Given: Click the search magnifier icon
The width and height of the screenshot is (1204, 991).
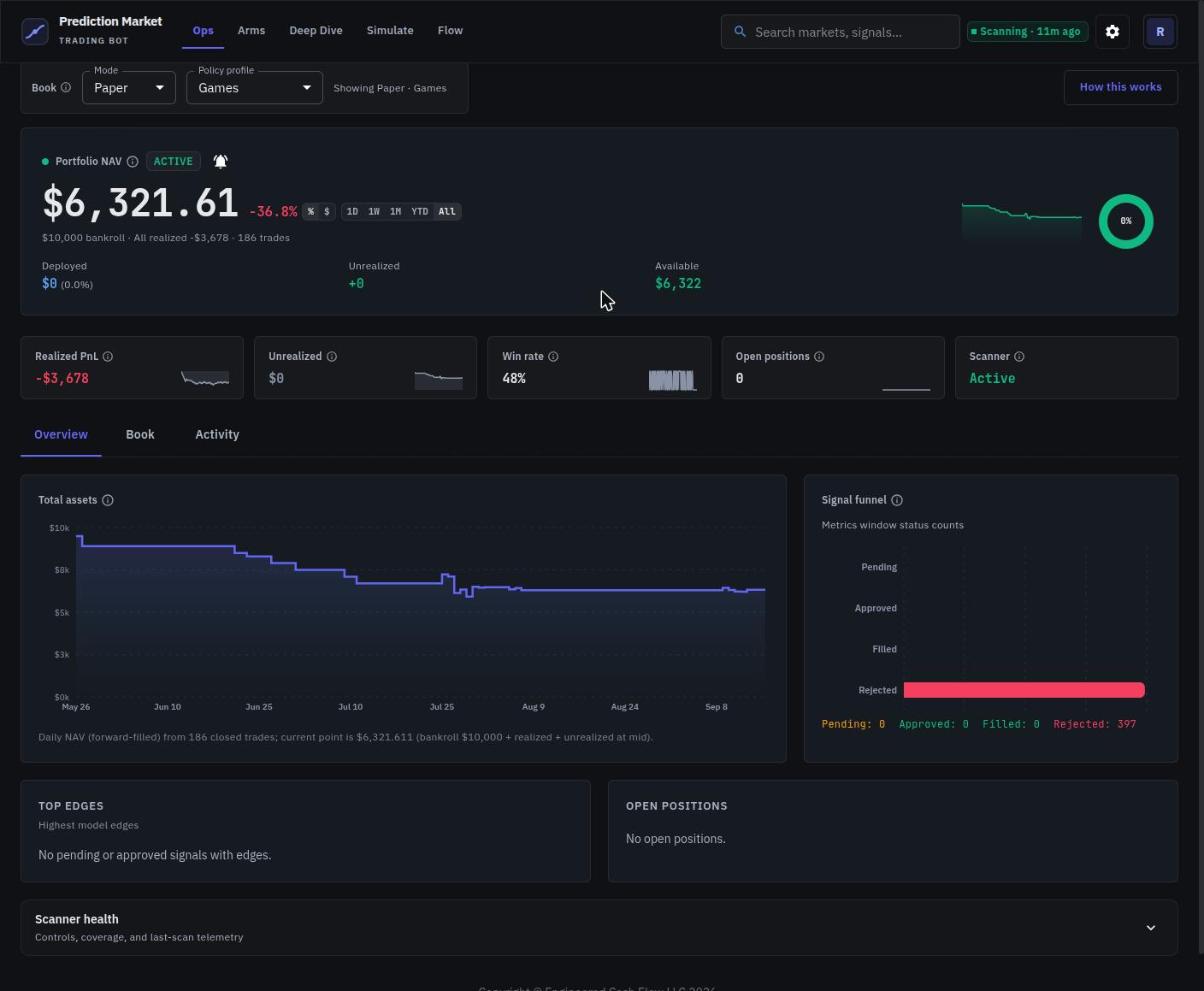Looking at the screenshot, I should 740,32.
